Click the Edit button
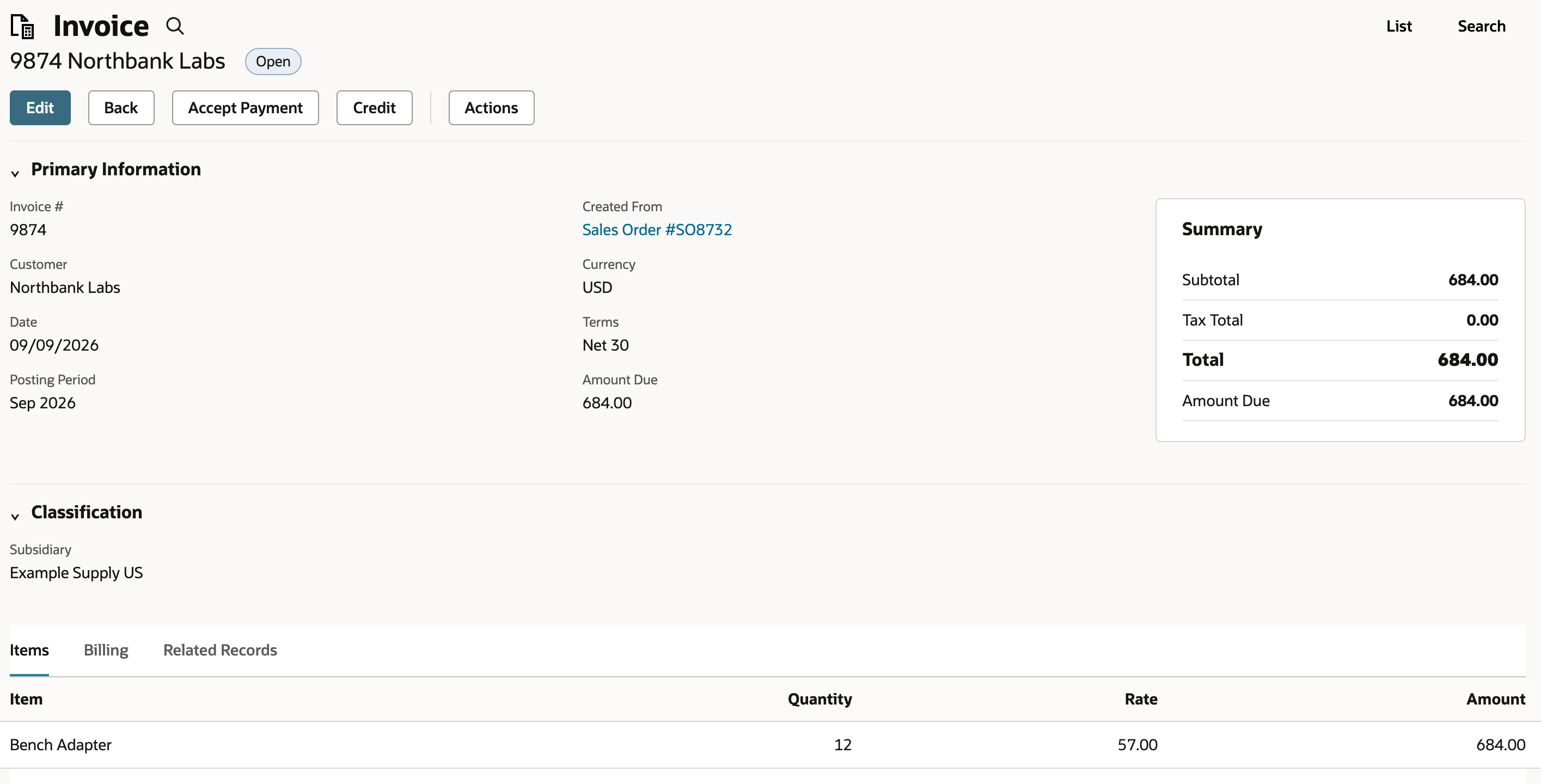 pos(40,108)
